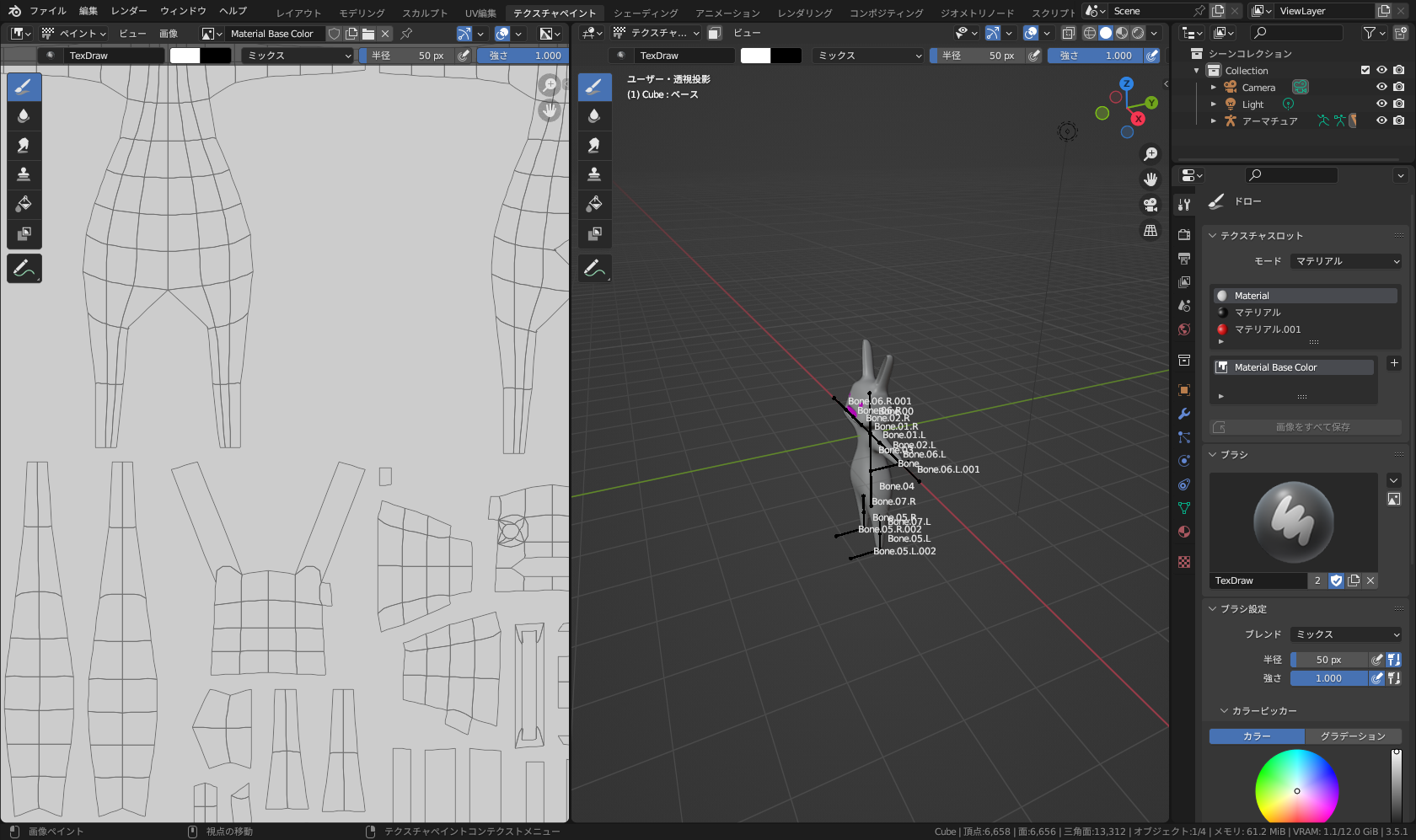Viewport: 1416px width, 840px height.
Task: Open the レンダー menu
Action: [129, 11]
